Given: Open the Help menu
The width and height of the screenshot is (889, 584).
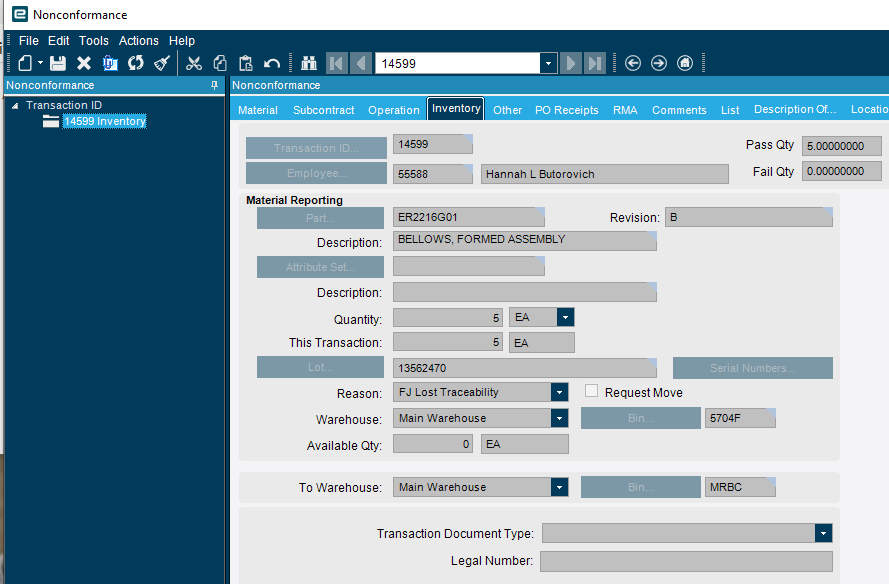Looking at the screenshot, I should tap(181, 41).
